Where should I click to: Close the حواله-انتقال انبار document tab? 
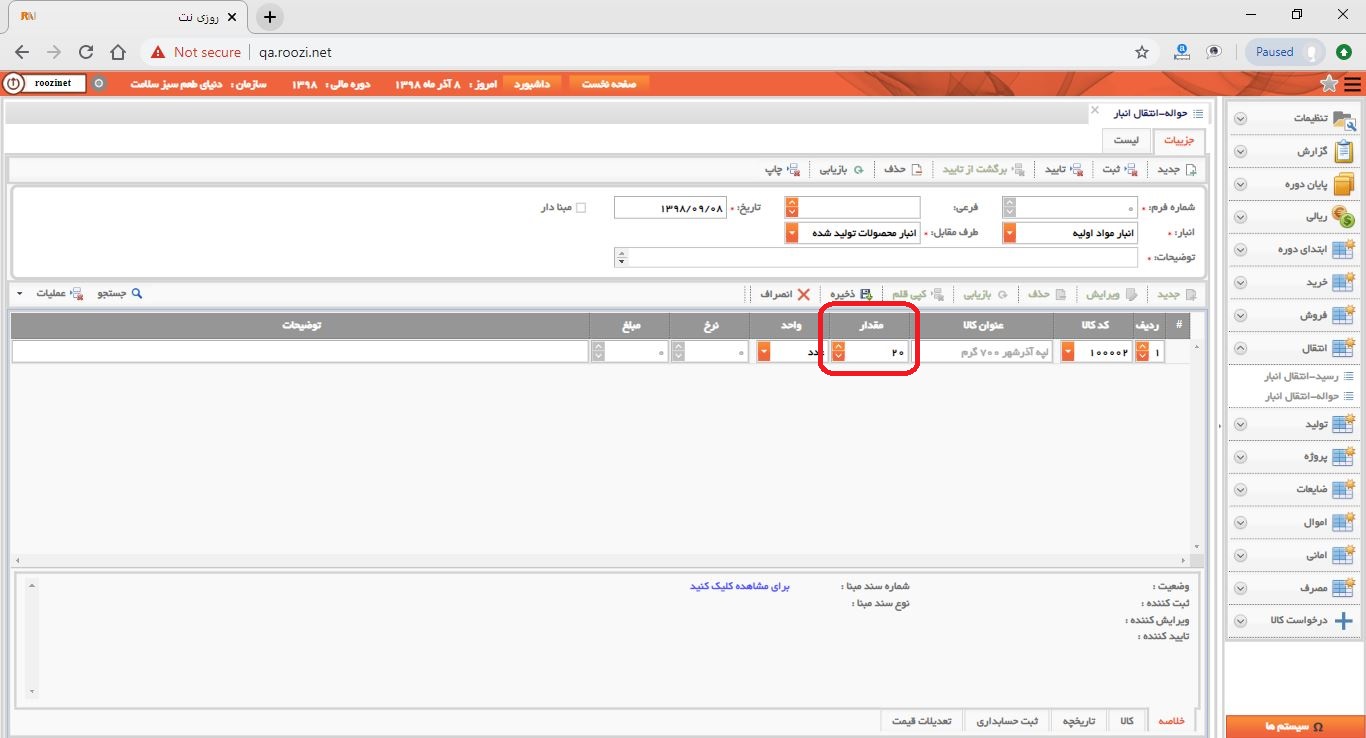[x=1094, y=110]
